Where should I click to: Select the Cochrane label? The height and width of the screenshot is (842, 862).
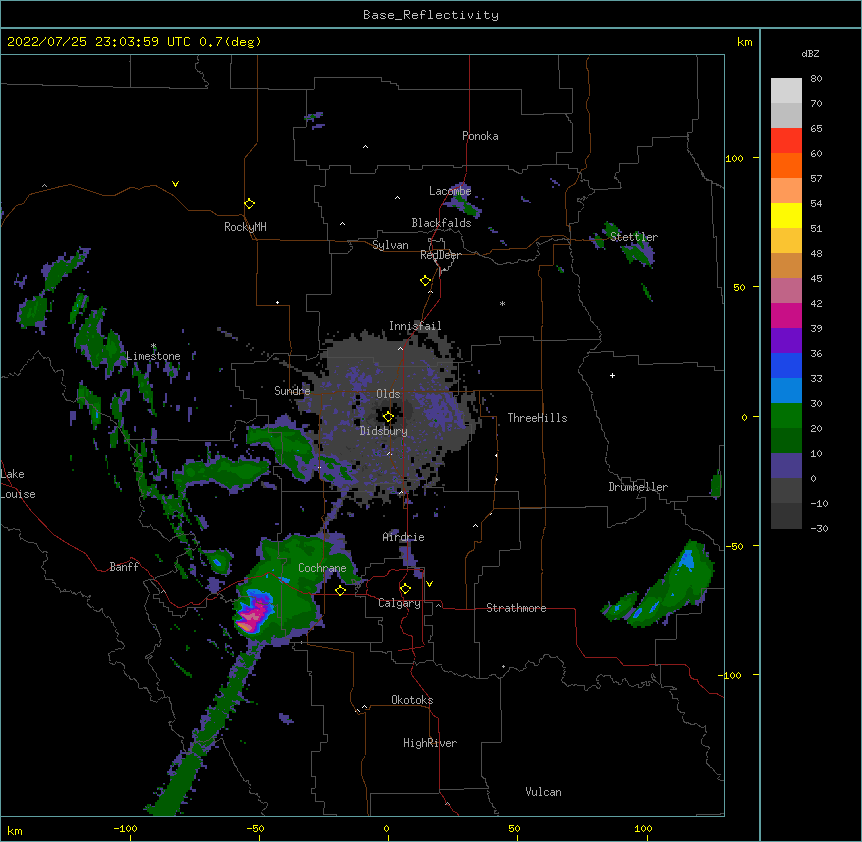click(322, 568)
